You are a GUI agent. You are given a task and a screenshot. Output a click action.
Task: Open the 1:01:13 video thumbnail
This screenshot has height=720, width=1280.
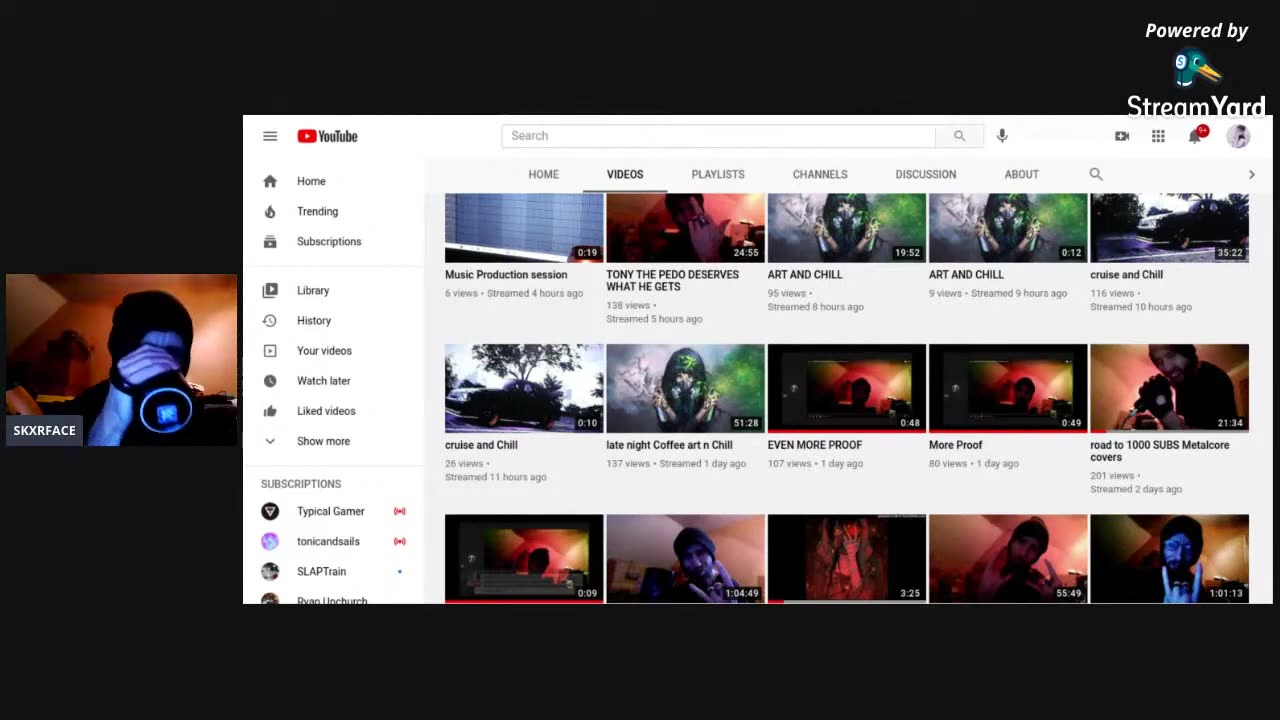click(1170, 558)
